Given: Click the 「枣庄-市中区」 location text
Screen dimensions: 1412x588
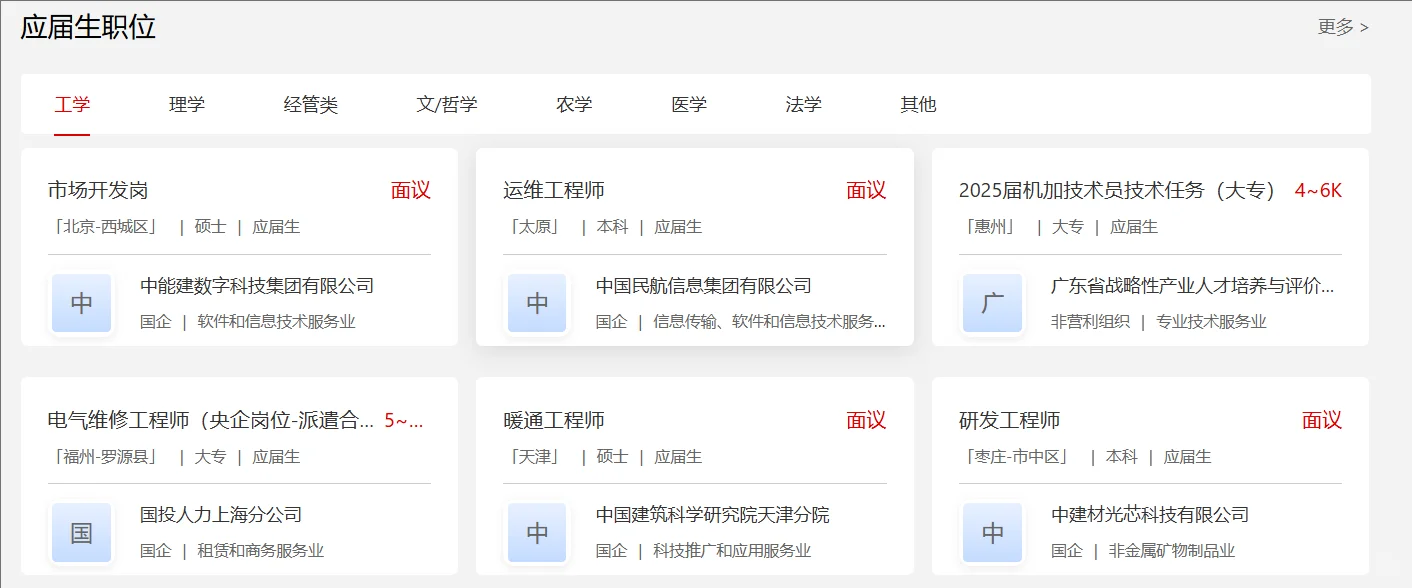Looking at the screenshot, I should (1016, 457).
